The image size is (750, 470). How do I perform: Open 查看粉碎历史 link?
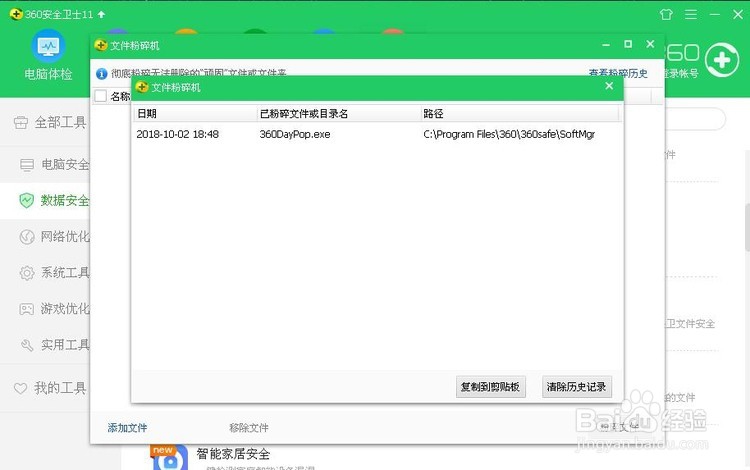tap(618, 73)
